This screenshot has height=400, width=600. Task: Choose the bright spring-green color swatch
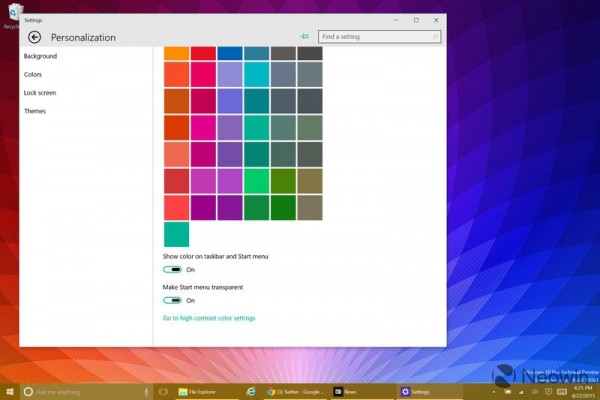pos(256,181)
